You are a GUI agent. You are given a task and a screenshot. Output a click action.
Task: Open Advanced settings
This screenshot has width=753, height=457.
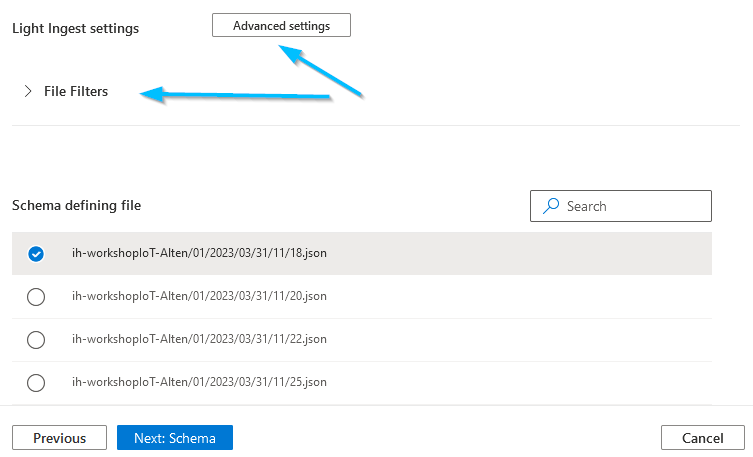(281, 25)
